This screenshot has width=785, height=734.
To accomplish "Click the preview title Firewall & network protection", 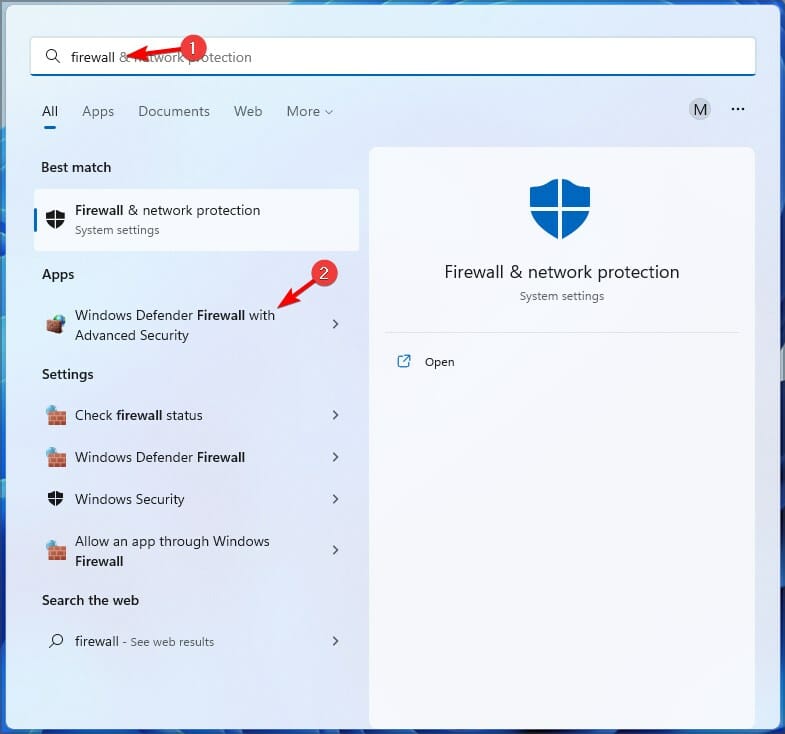I will click(x=562, y=272).
